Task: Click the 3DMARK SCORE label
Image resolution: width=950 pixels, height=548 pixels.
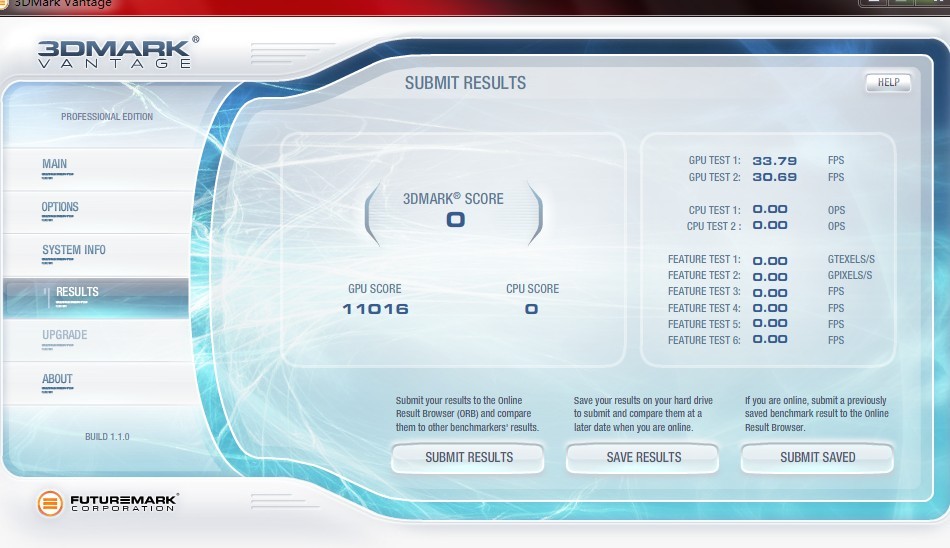Action: (x=453, y=199)
